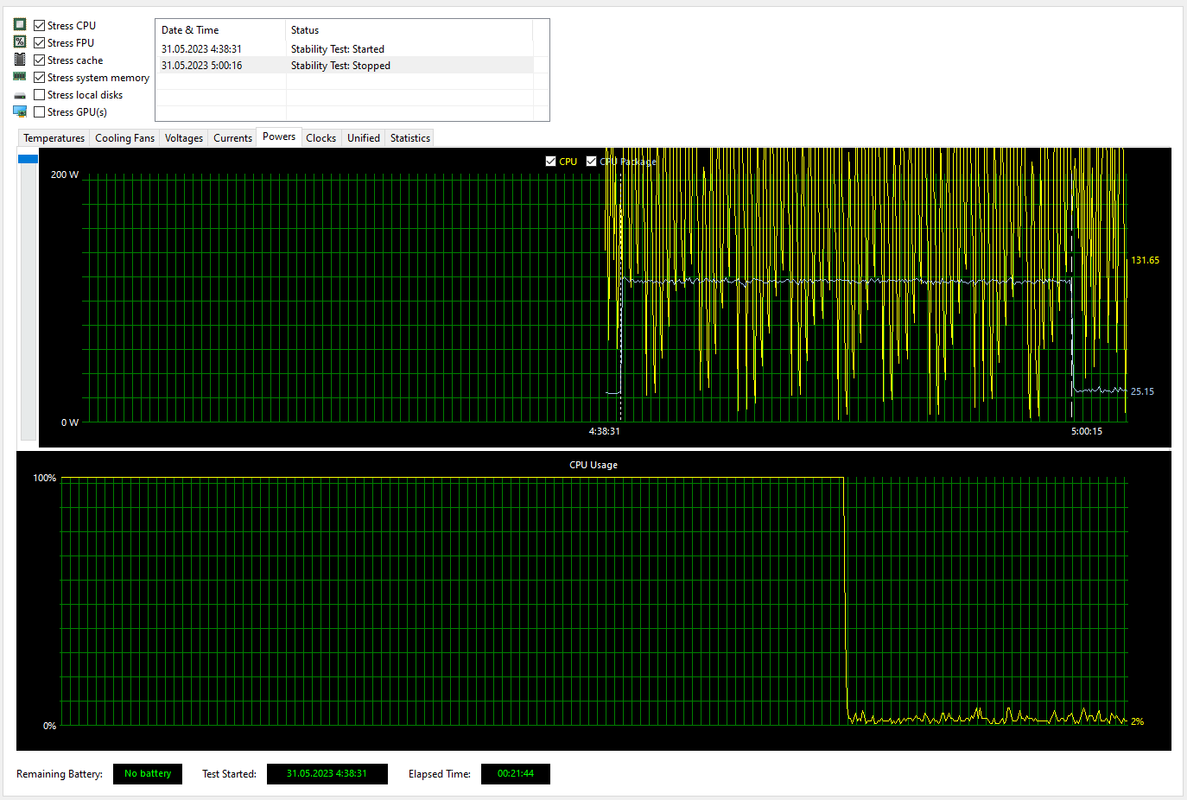Open the Cooling Fans tab
This screenshot has width=1187, height=800.
[124, 138]
